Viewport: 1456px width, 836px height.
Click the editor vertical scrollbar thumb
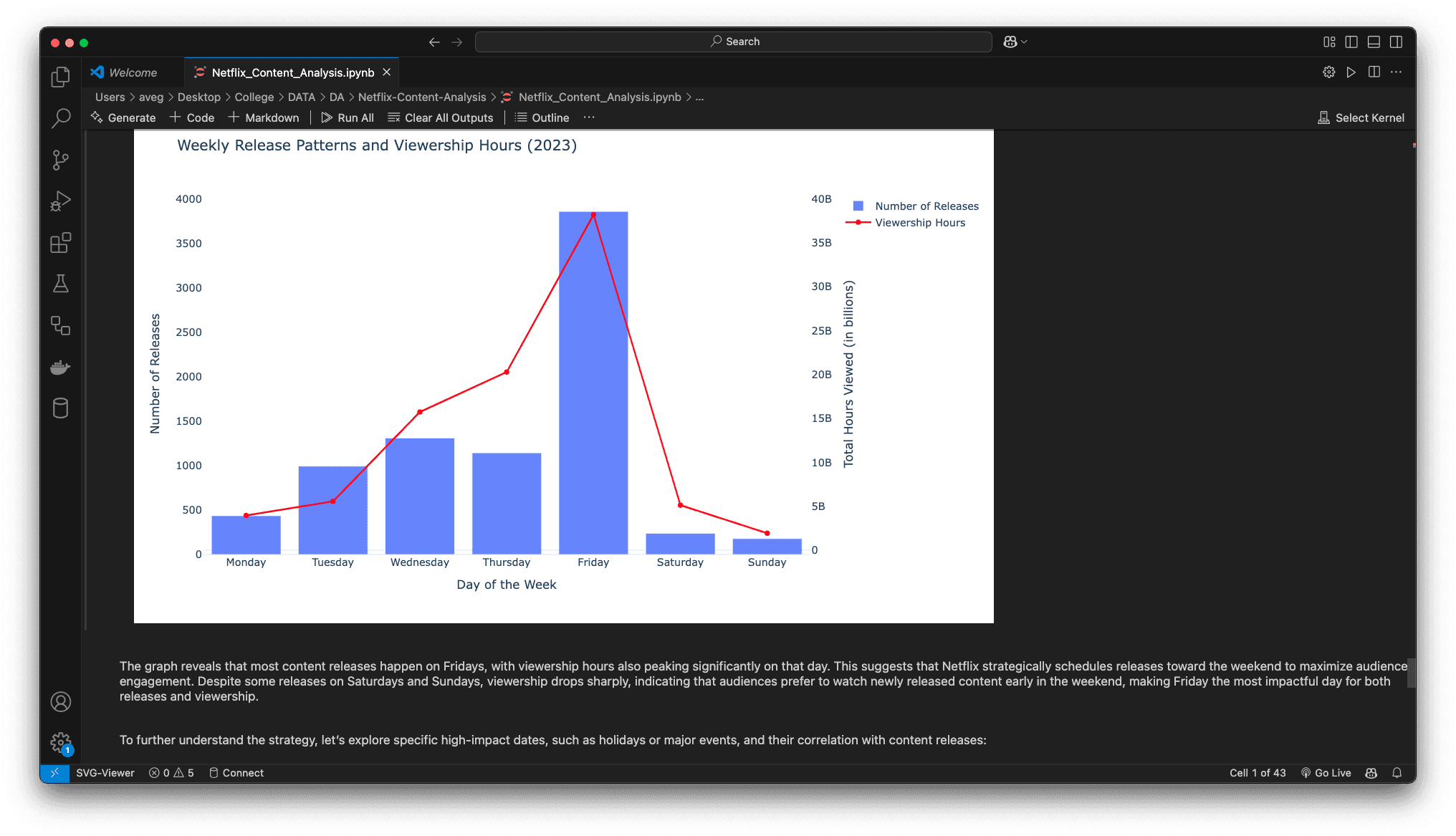(1412, 673)
